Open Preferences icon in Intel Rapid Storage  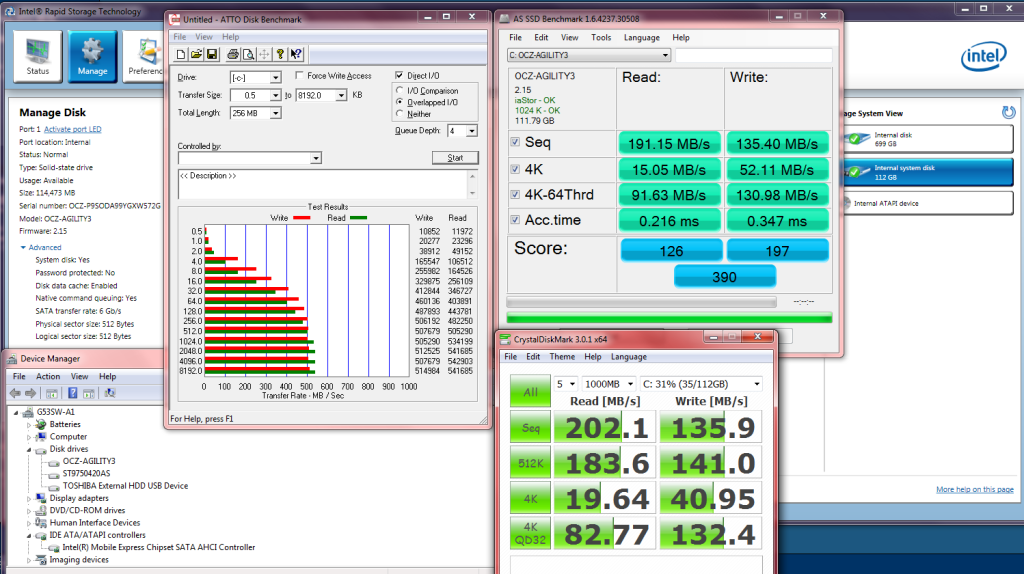(144, 56)
